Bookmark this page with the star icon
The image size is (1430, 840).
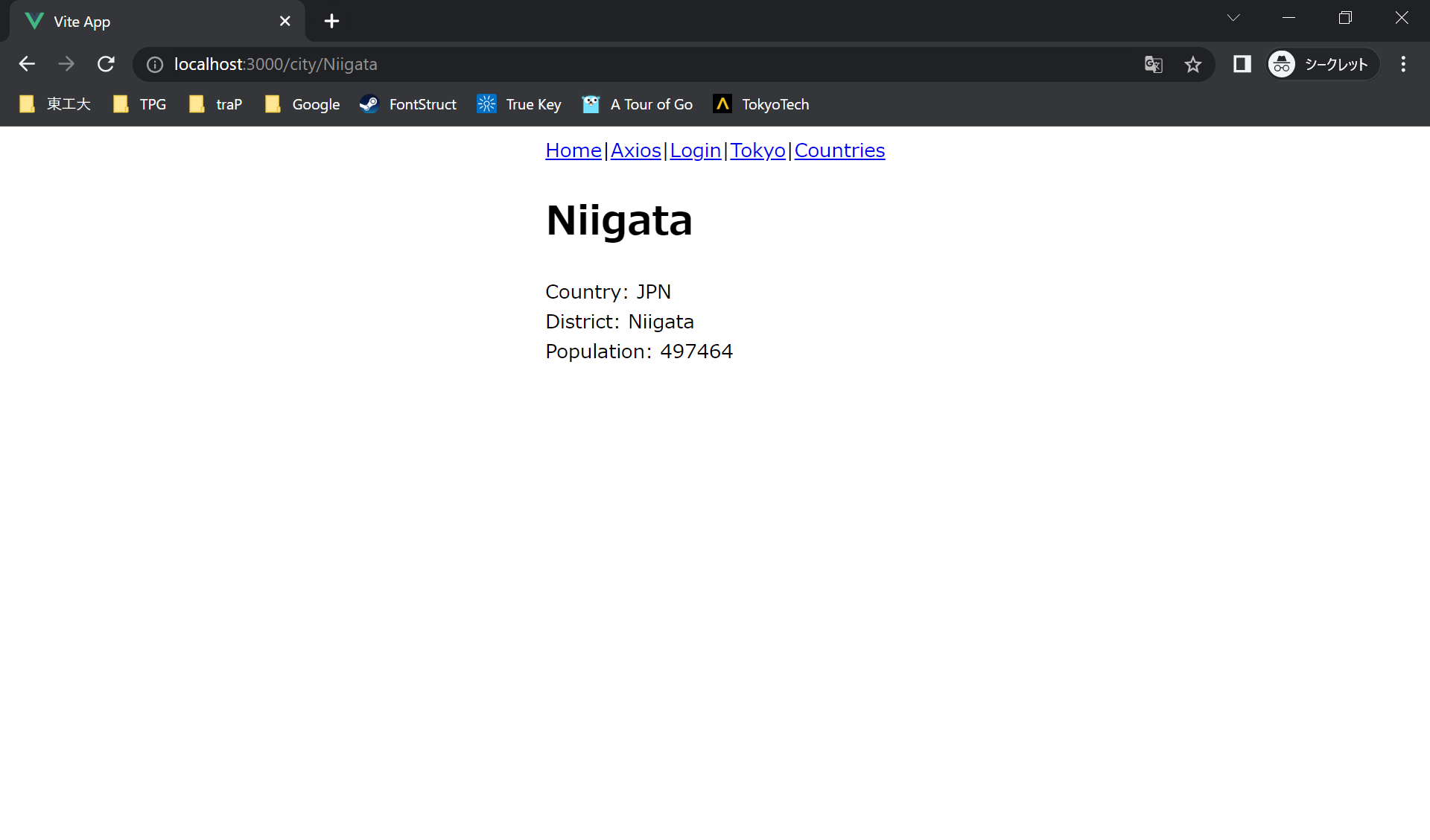pos(1193,65)
